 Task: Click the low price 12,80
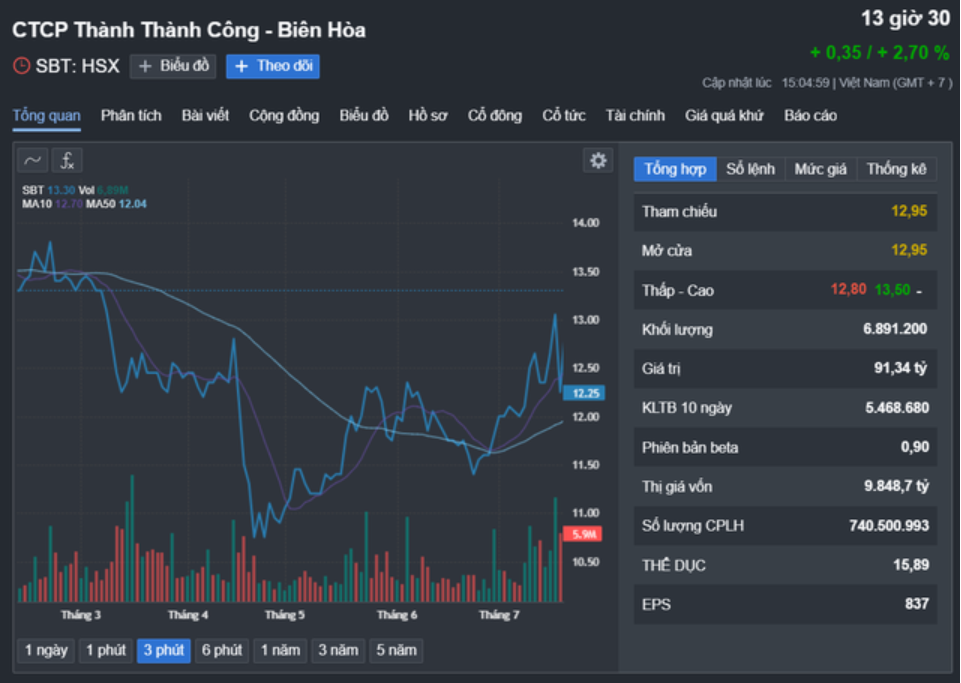[848, 289]
